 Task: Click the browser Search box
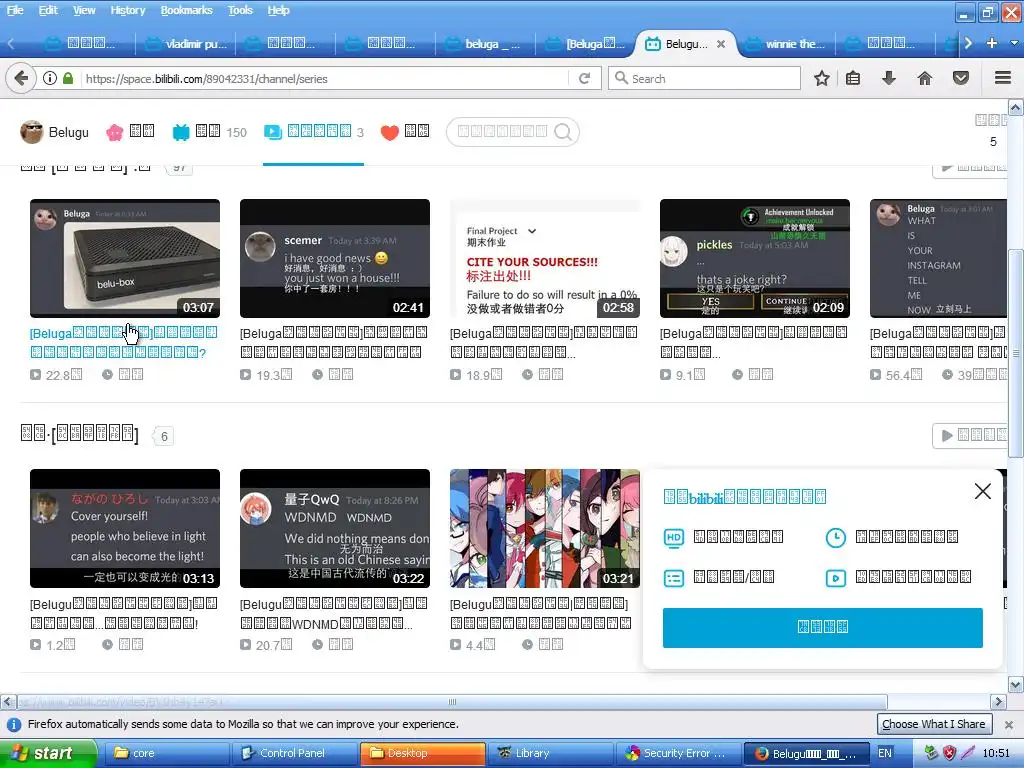tap(704, 78)
